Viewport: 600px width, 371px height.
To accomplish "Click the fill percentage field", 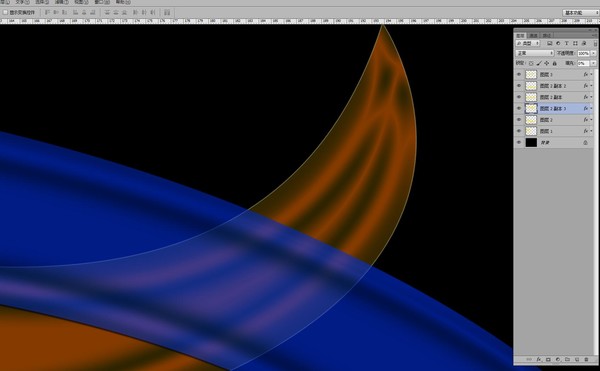I will click(x=583, y=63).
